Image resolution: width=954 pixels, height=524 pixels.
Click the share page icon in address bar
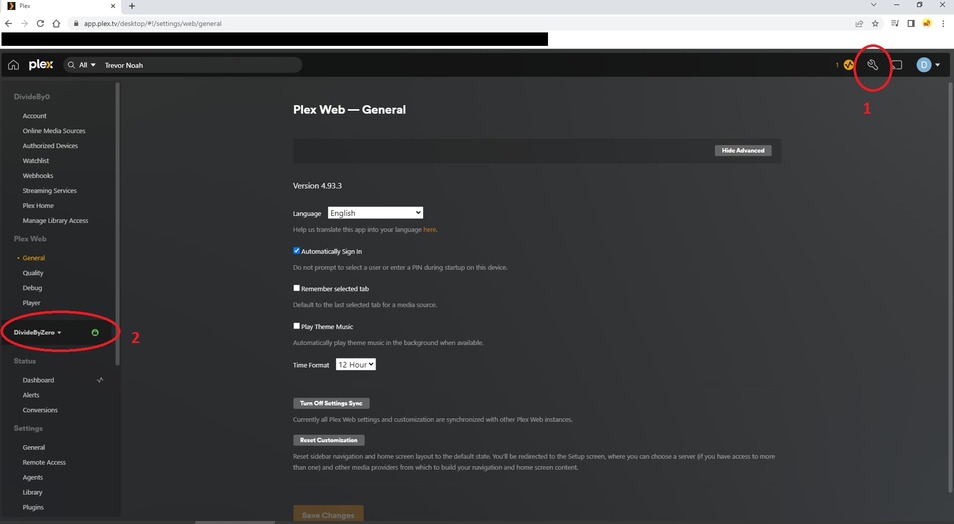[x=859, y=24]
